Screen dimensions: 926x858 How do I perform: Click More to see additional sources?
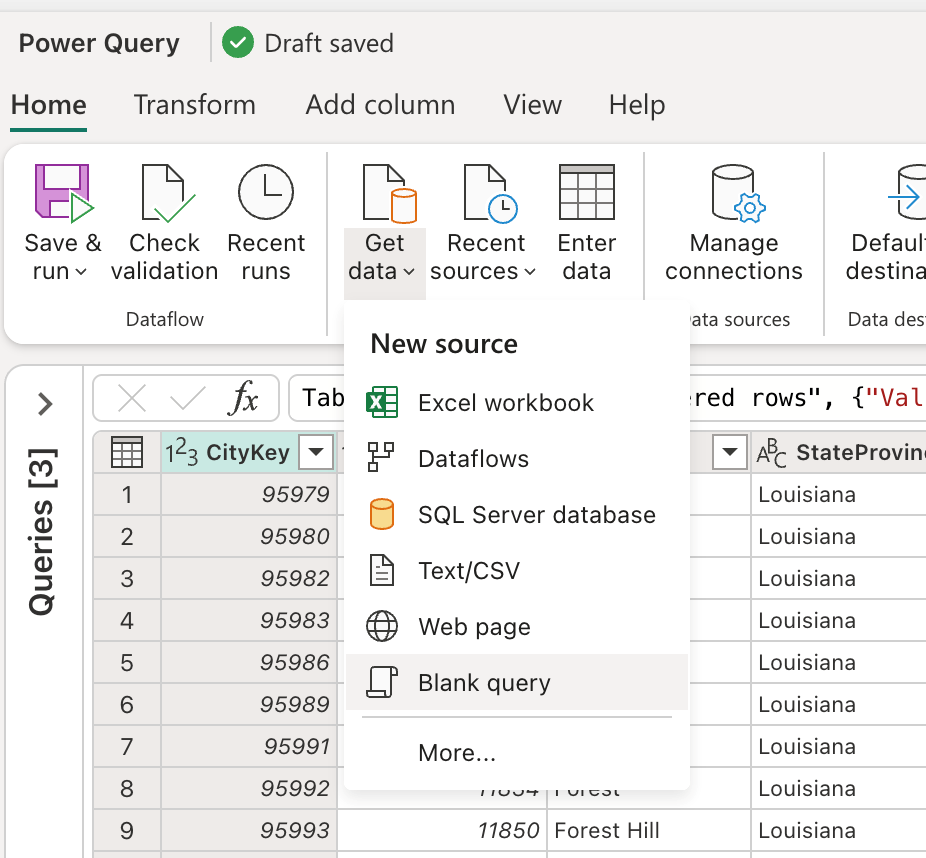pyautogui.click(x=456, y=753)
